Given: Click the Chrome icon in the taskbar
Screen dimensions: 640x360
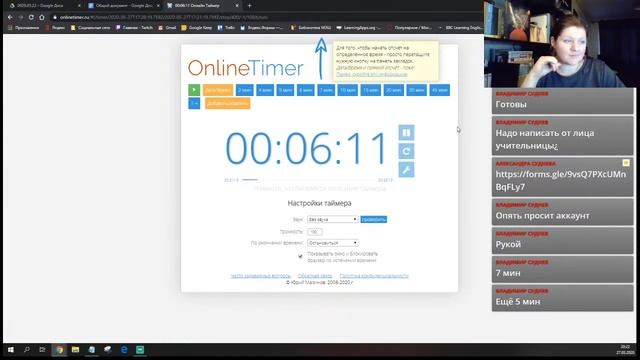Looking at the screenshot, I should click(x=59, y=350).
